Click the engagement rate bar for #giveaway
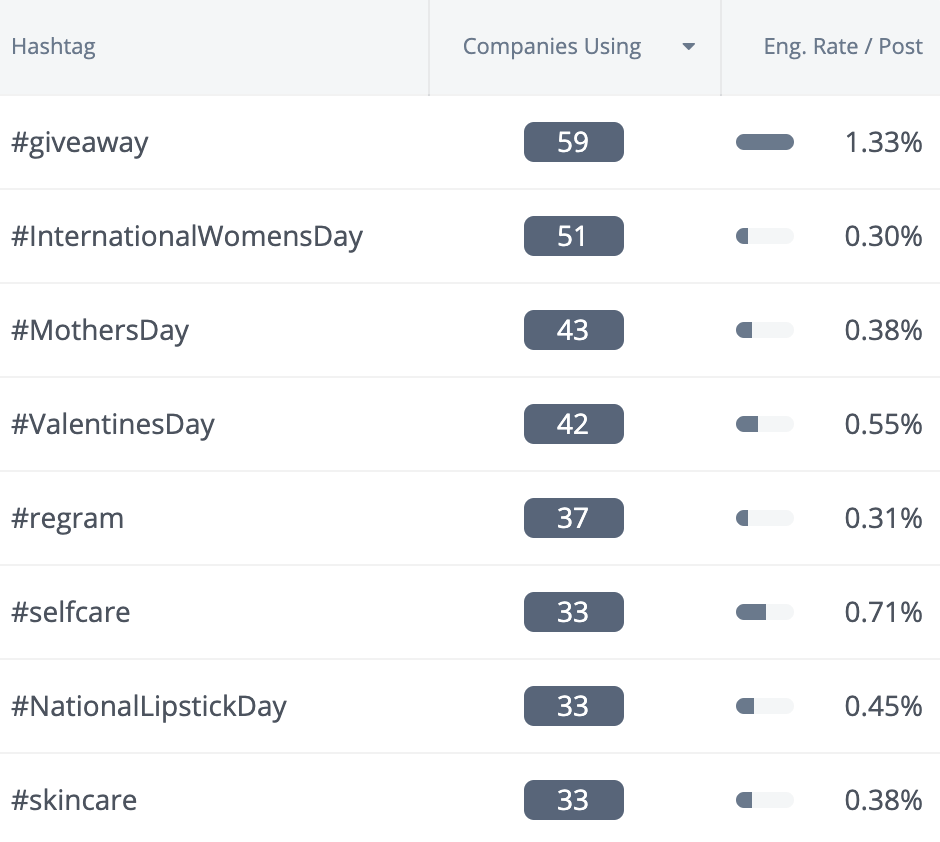 click(x=764, y=142)
